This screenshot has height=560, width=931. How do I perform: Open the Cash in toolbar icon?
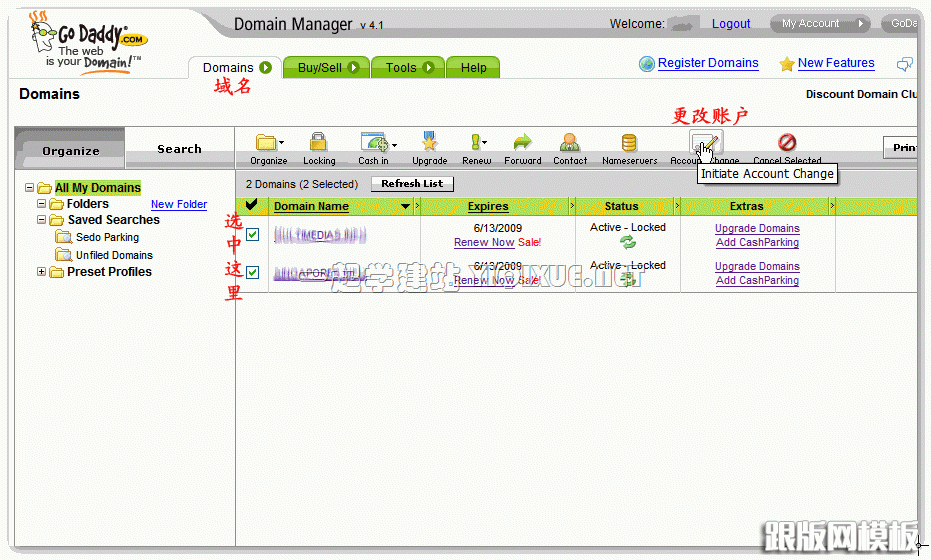tap(374, 143)
